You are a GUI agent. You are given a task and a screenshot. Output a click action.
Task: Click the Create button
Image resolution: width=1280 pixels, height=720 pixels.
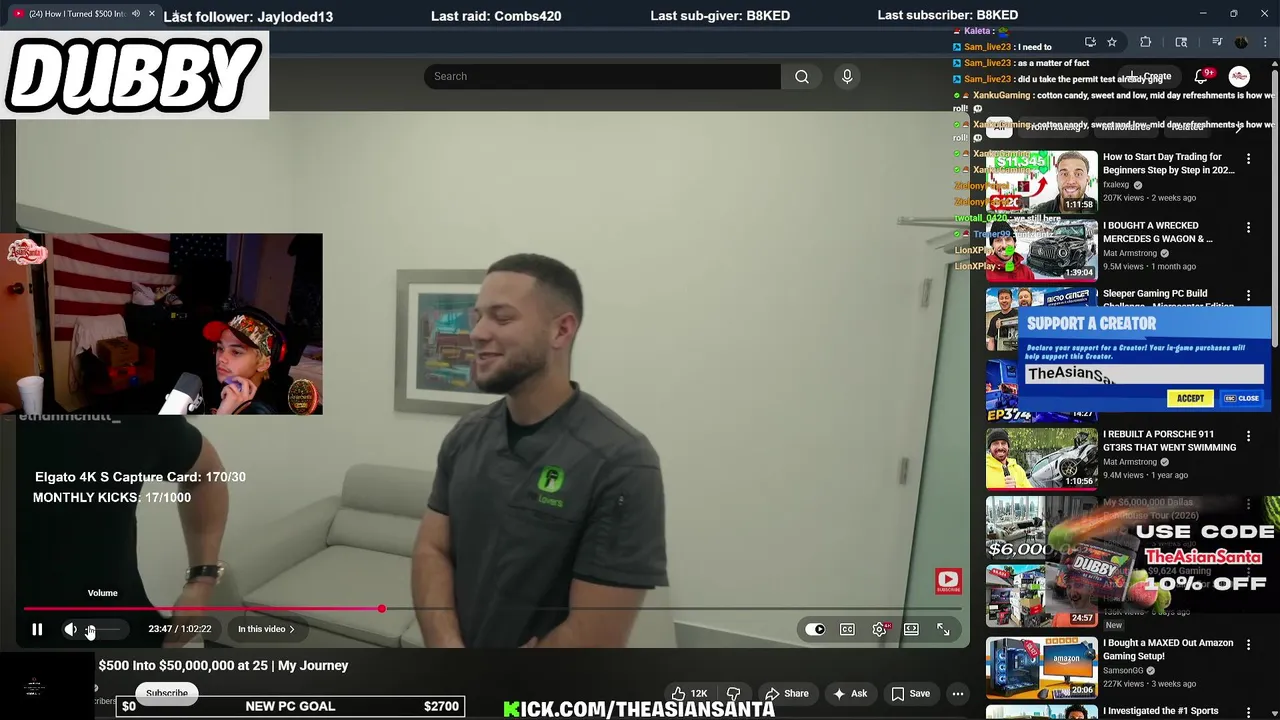coord(1148,76)
